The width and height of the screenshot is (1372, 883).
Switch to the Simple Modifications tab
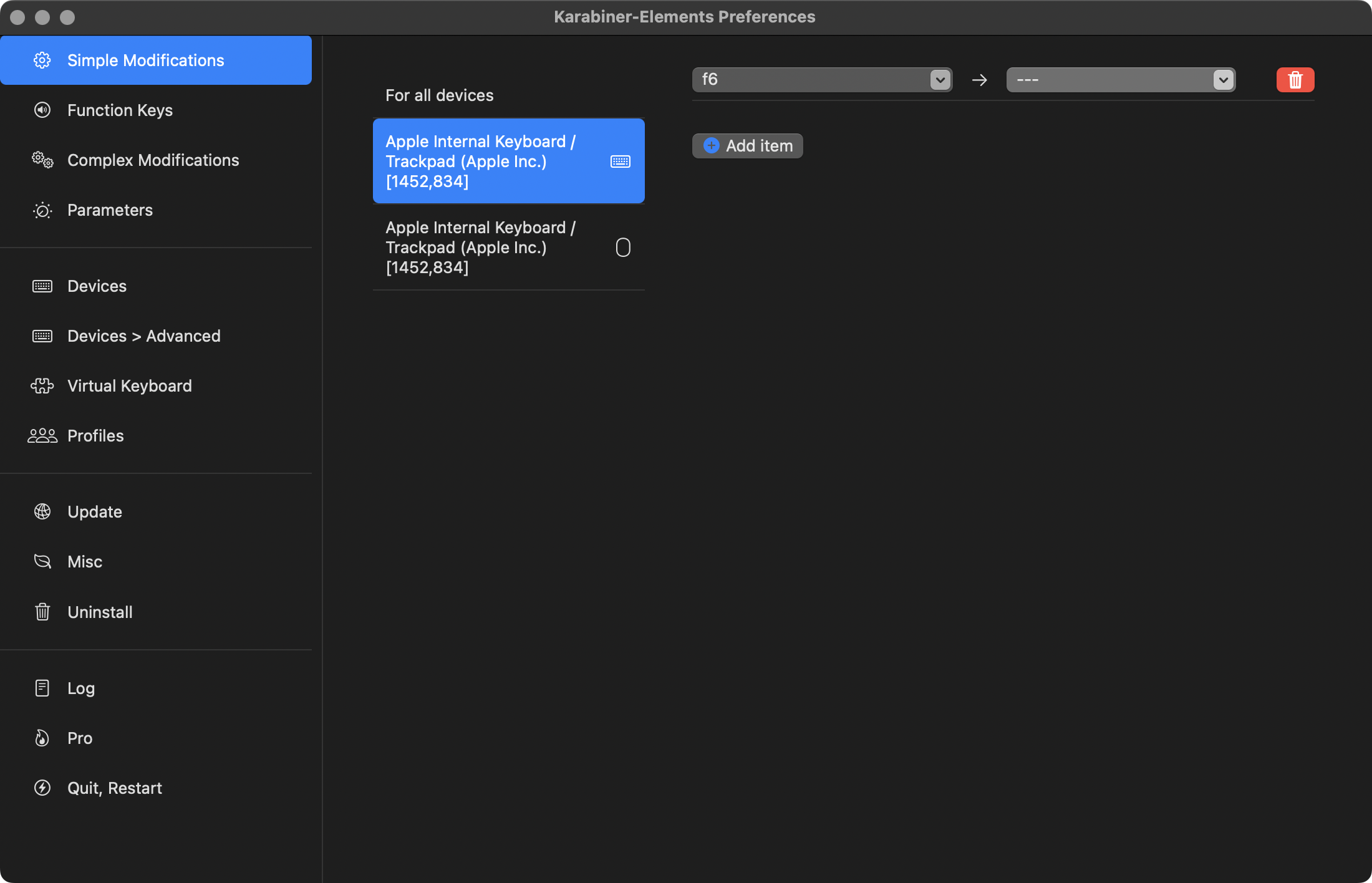(x=145, y=60)
